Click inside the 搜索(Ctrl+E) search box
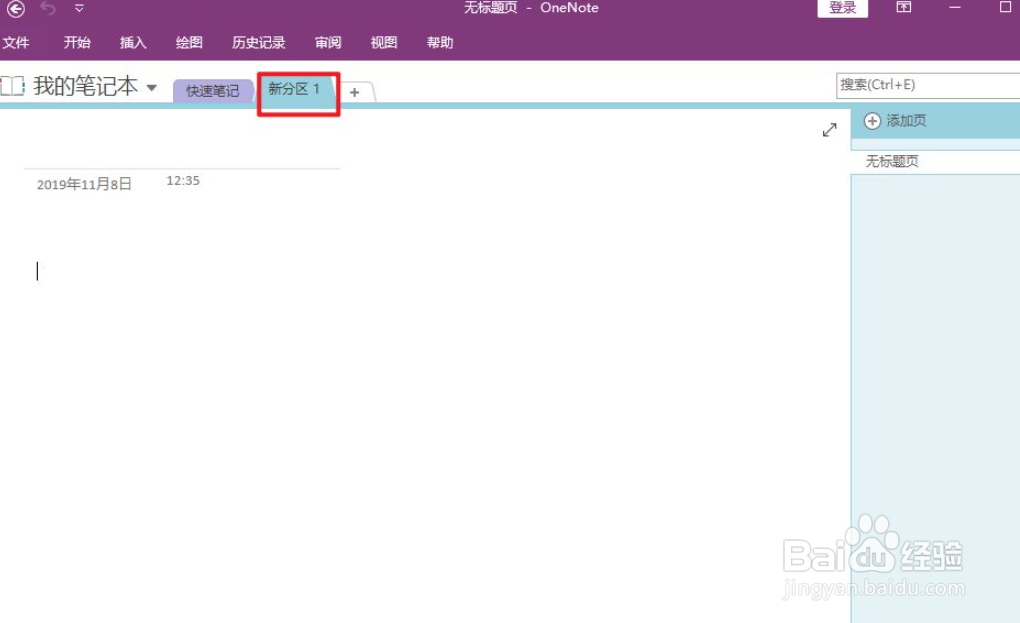Viewport: 1020px width, 623px height. point(930,84)
